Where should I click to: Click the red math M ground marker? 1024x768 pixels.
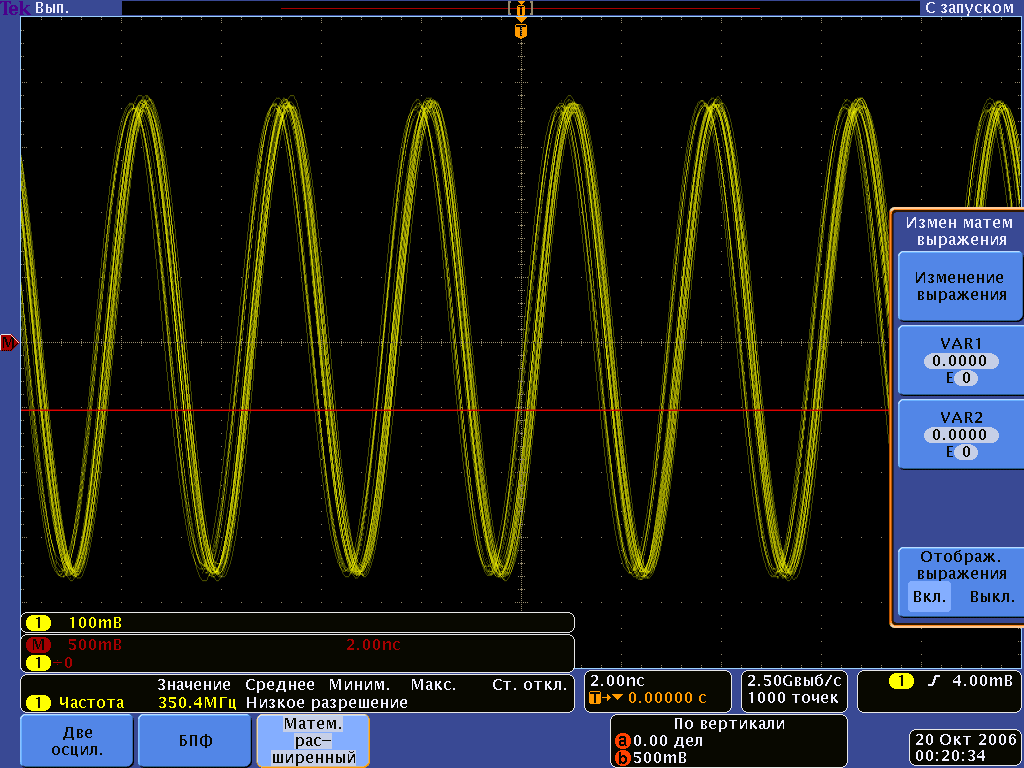[x=10, y=343]
